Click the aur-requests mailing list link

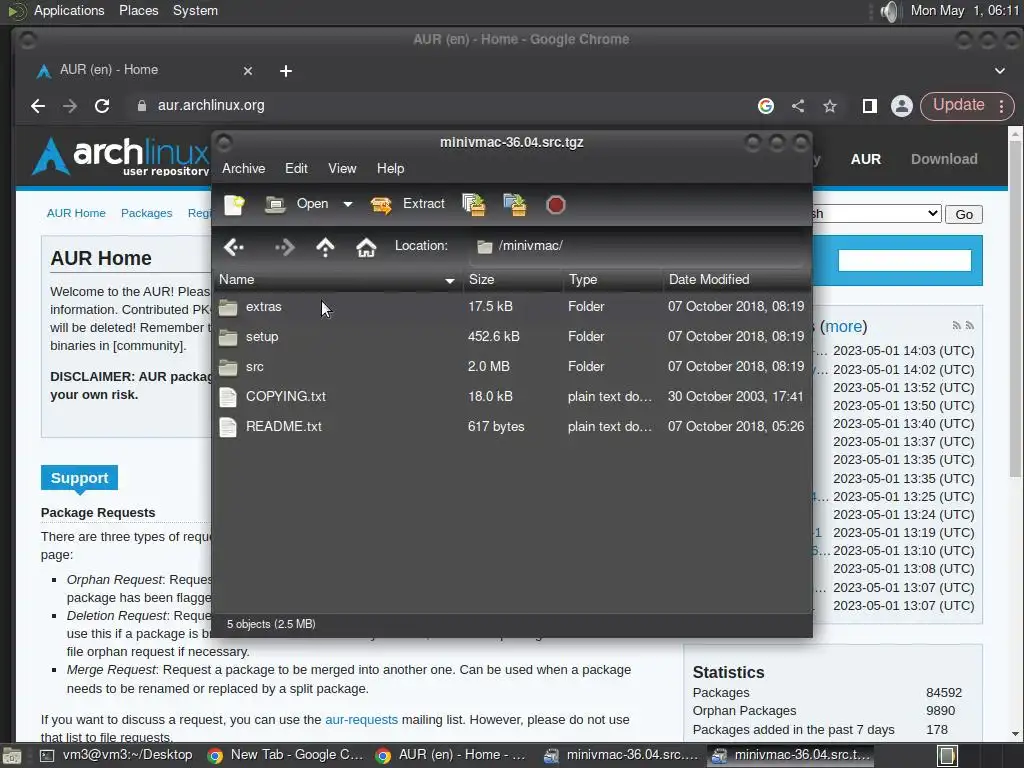(x=361, y=720)
